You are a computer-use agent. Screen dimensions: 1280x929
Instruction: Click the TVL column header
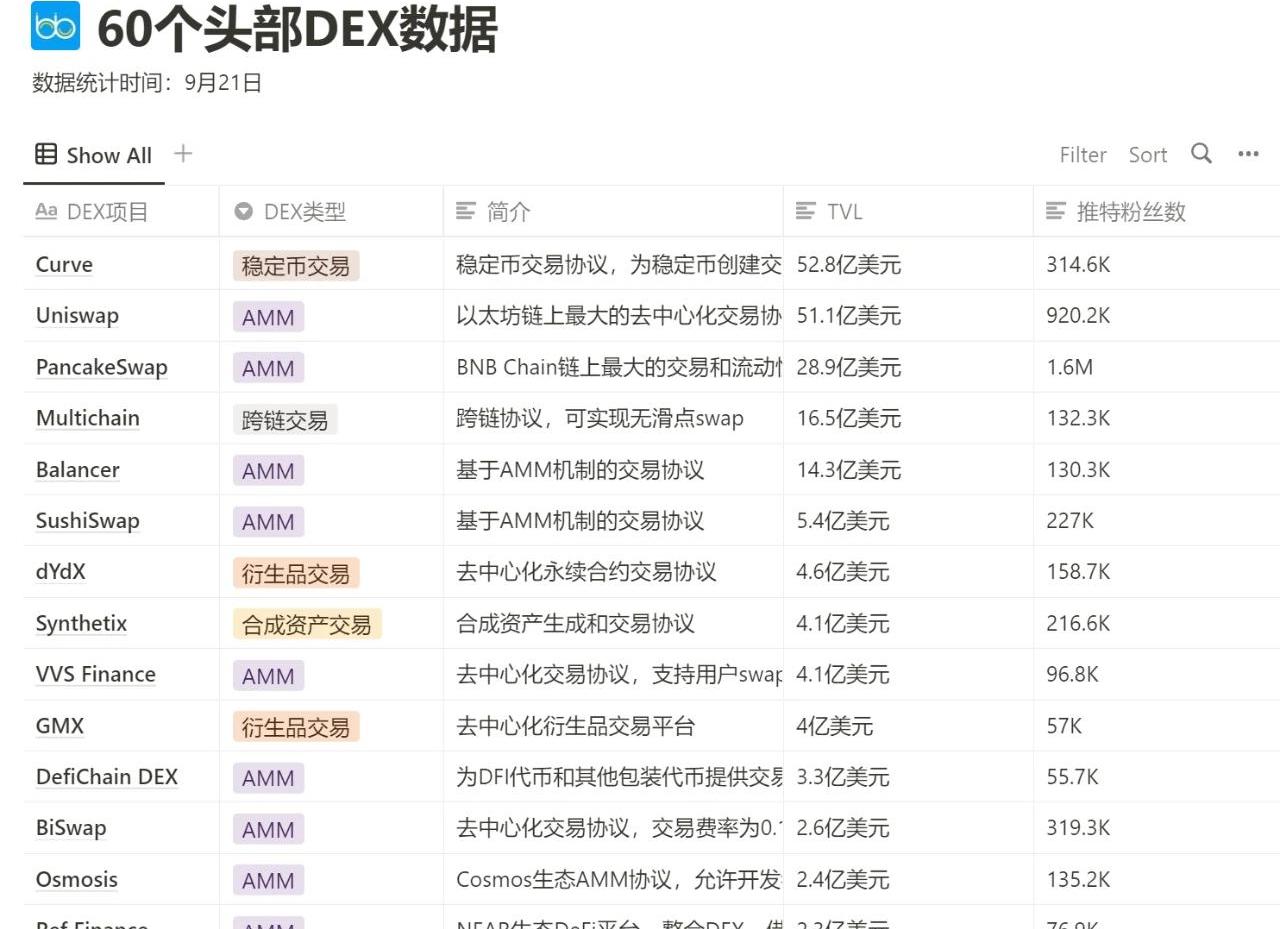click(908, 212)
